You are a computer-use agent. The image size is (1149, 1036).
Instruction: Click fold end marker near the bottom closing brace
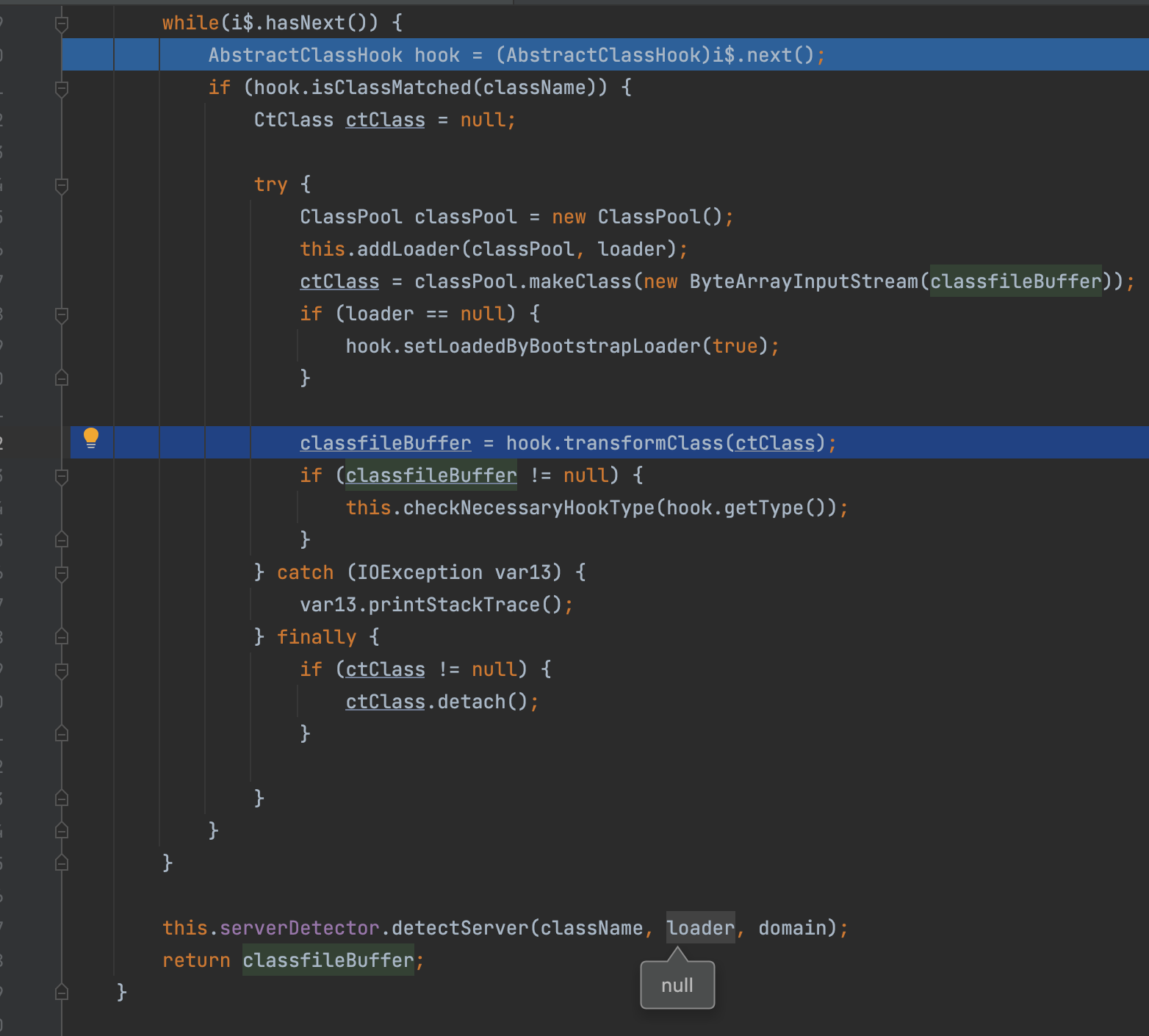coord(62,992)
